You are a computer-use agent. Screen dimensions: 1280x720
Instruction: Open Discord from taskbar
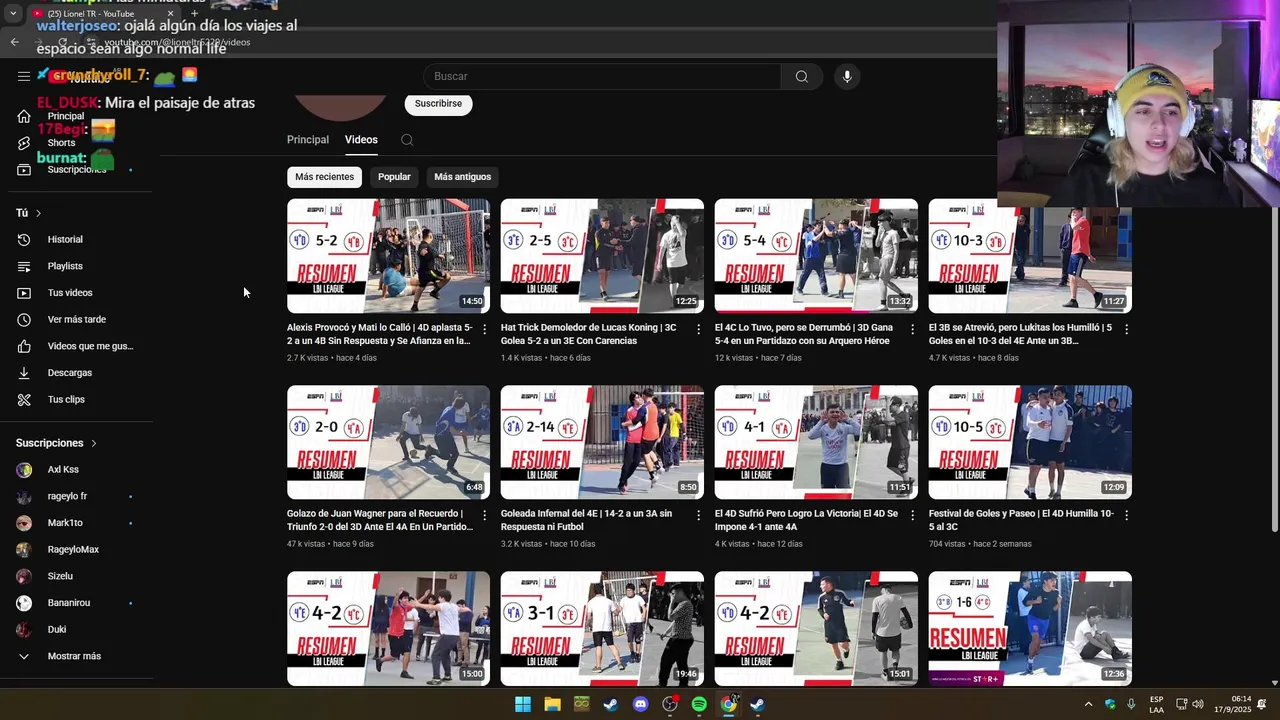pos(641,704)
